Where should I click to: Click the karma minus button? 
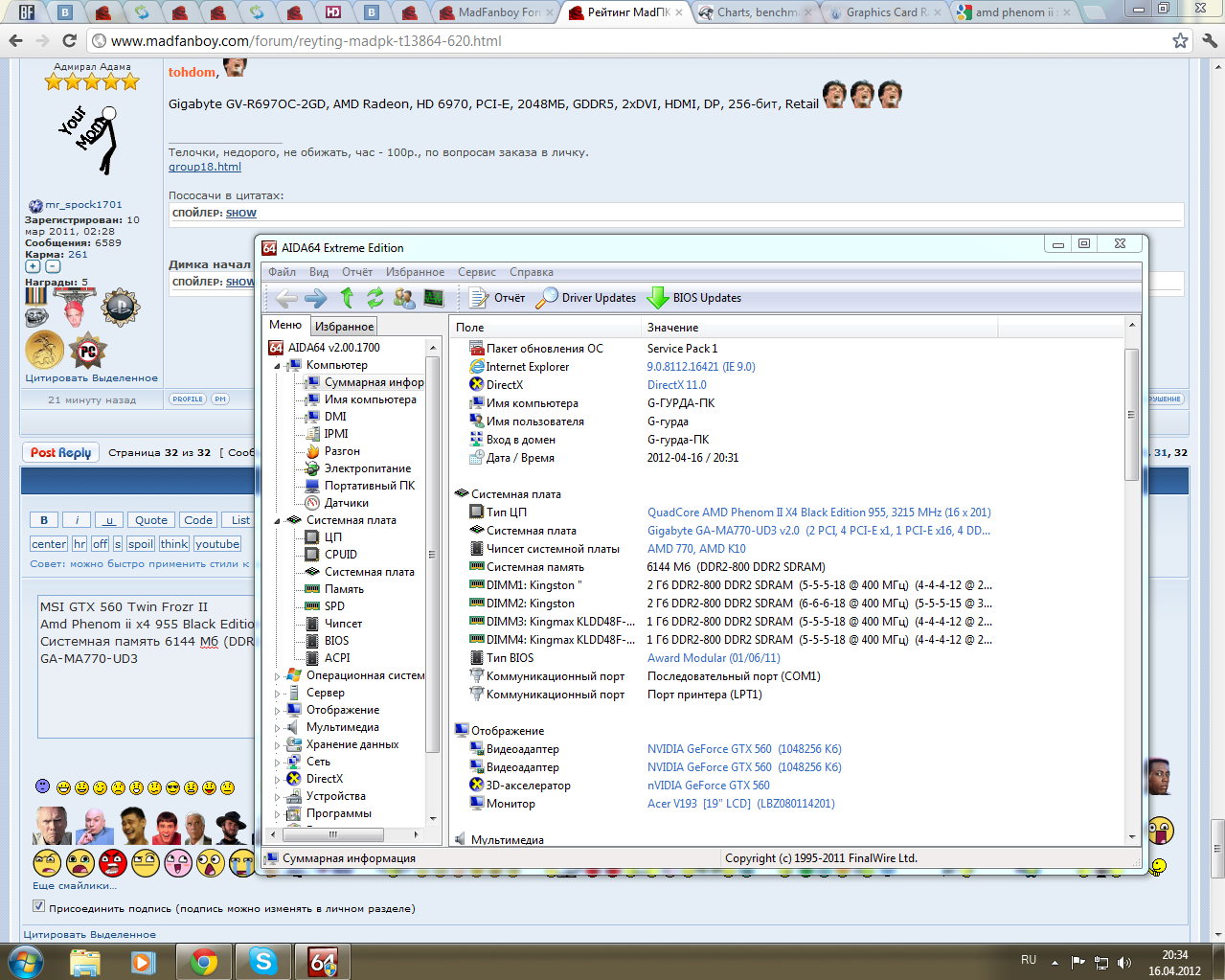[x=53, y=267]
